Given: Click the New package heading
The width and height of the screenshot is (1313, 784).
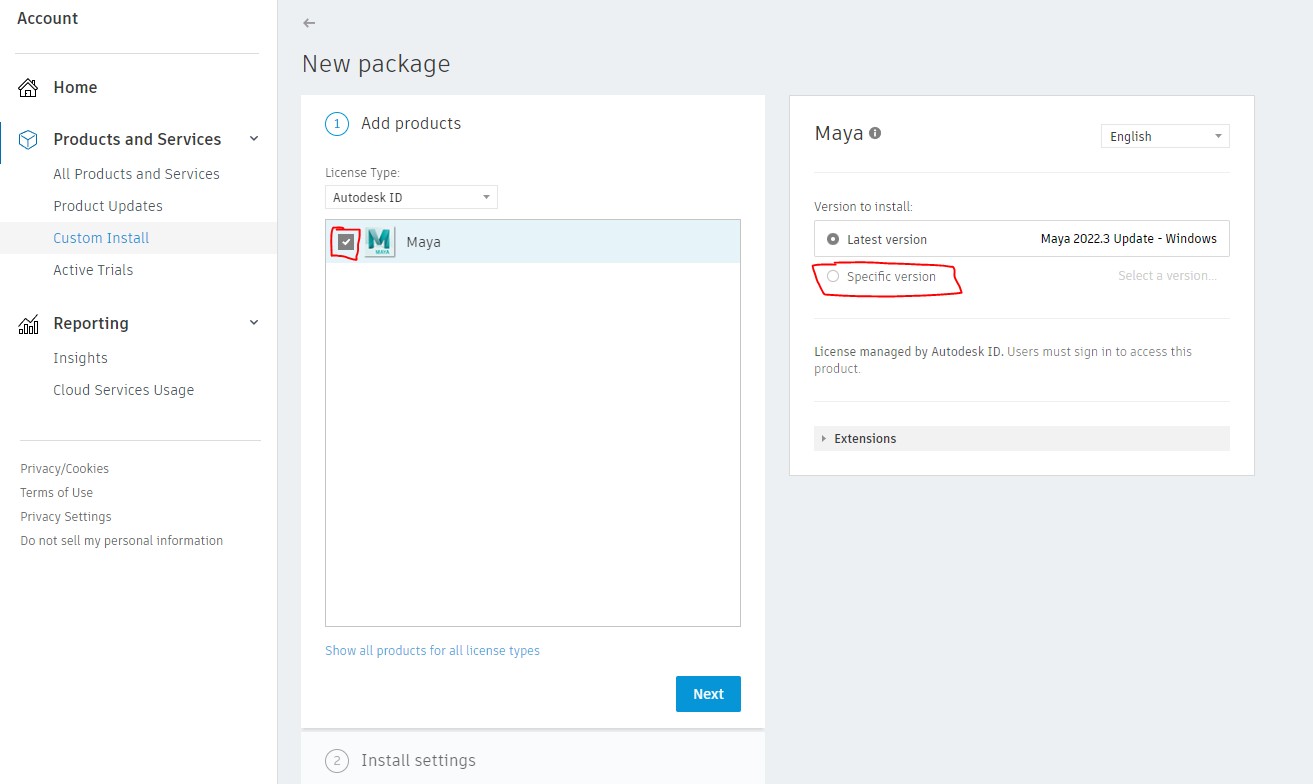Looking at the screenshot, I should click(x=376, y=64).
